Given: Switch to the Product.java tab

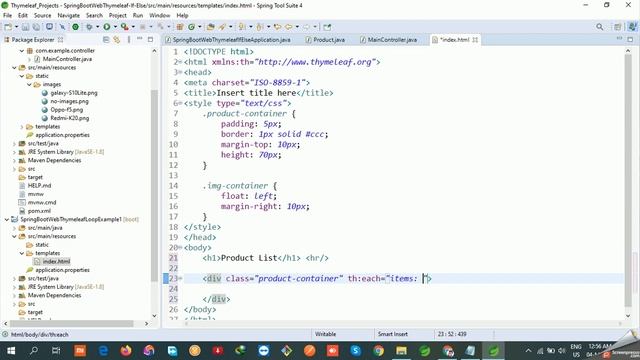Looking at the screenshot, I should coord(325,40).
